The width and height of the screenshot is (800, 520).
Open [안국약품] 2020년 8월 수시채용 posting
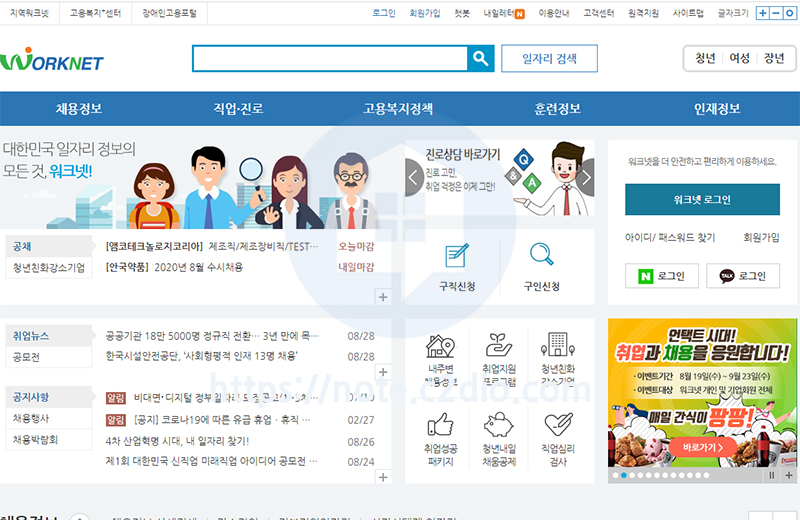pyautogui.click(x=174, y=267)
